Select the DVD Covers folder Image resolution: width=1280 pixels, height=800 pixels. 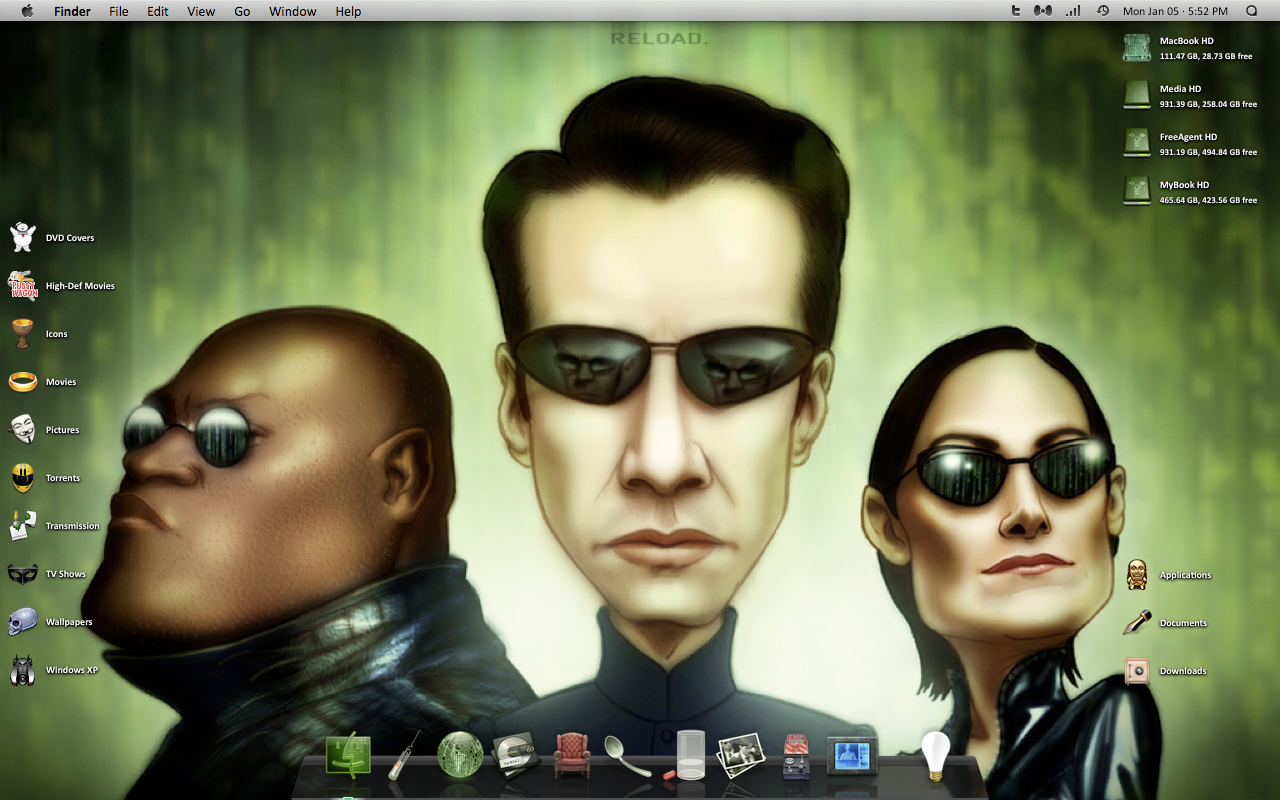(x=23, y=238)
